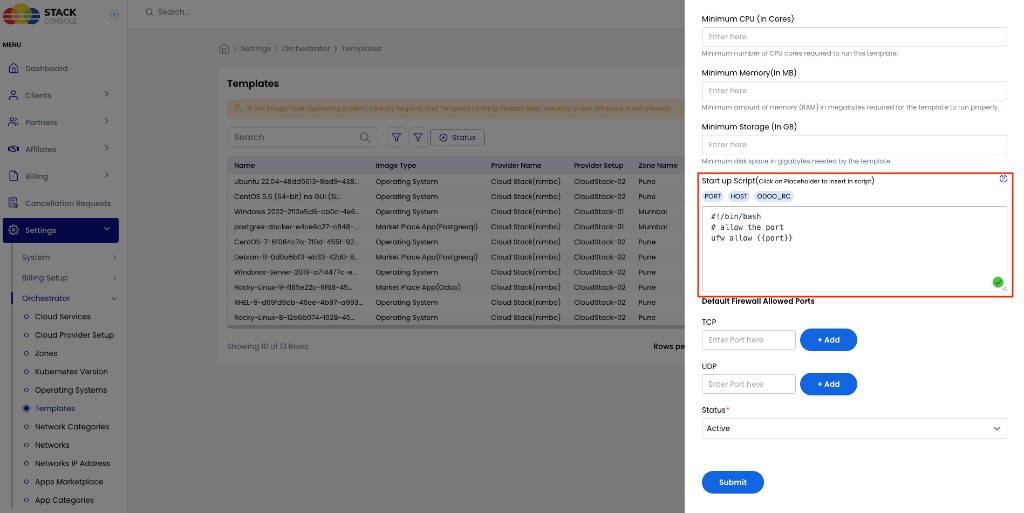
Task: Insert the ODOO_RC placeholder chip
Action: (773, 196)
